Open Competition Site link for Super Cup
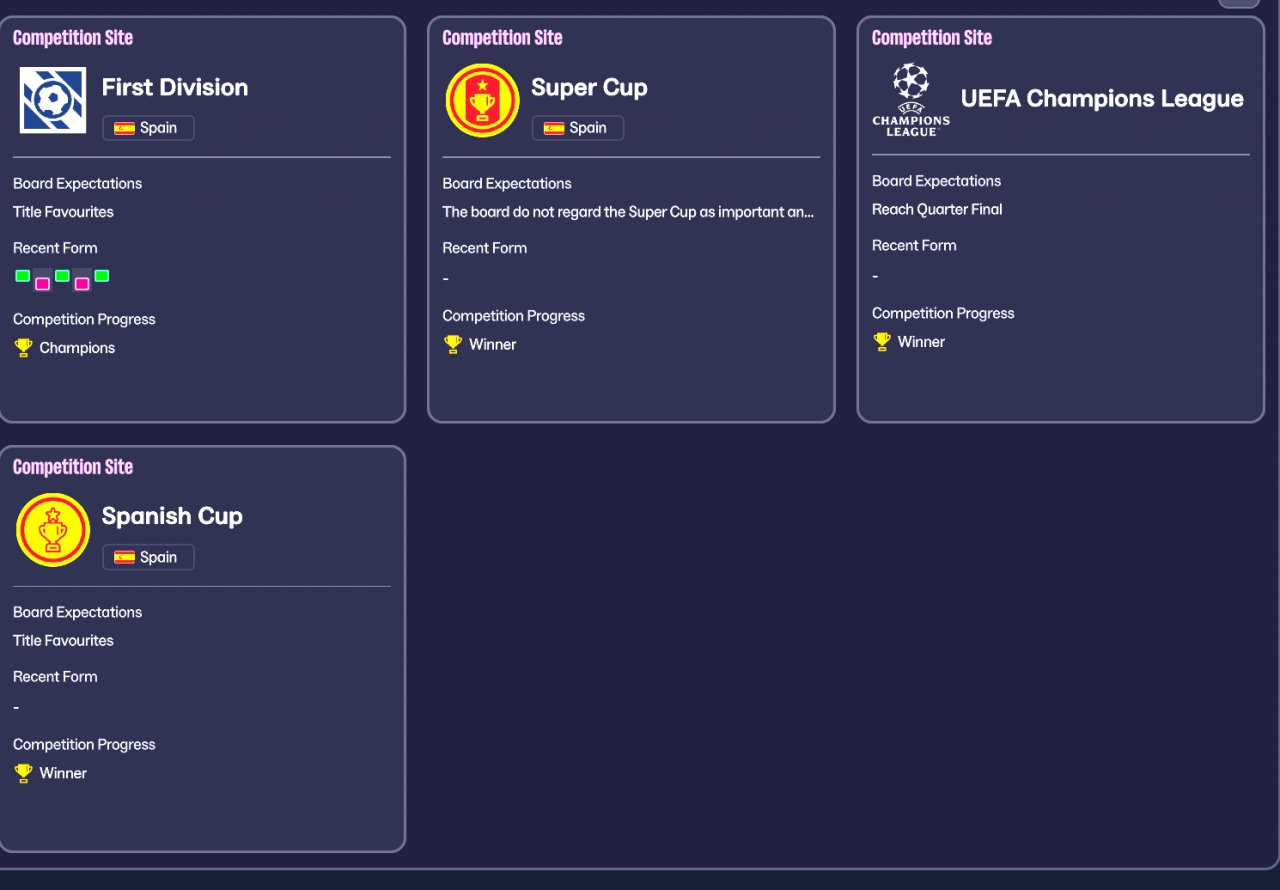1280x890 pixels. pos(502,38)
